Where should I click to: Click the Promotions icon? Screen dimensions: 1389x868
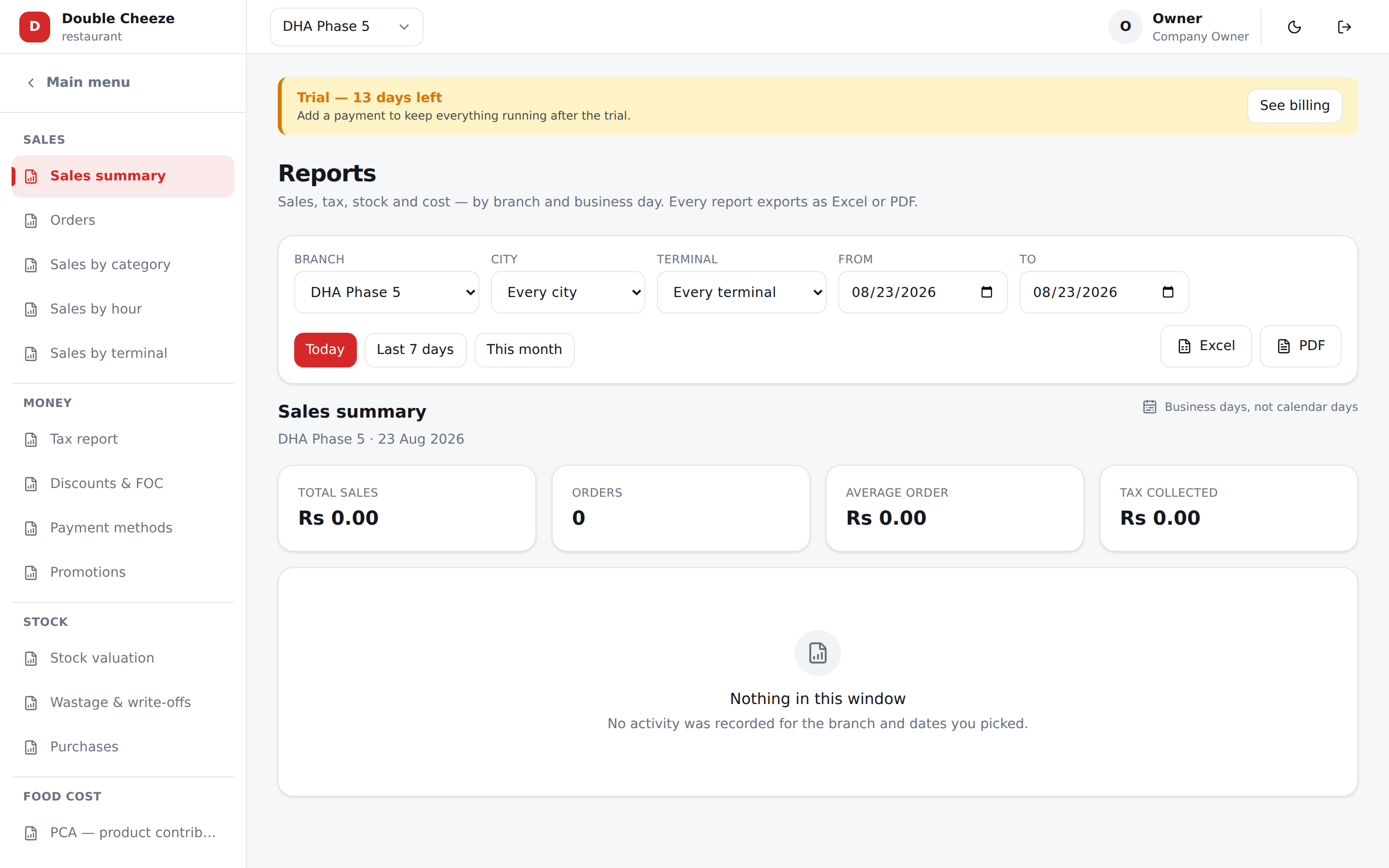[x=31, y=572]
